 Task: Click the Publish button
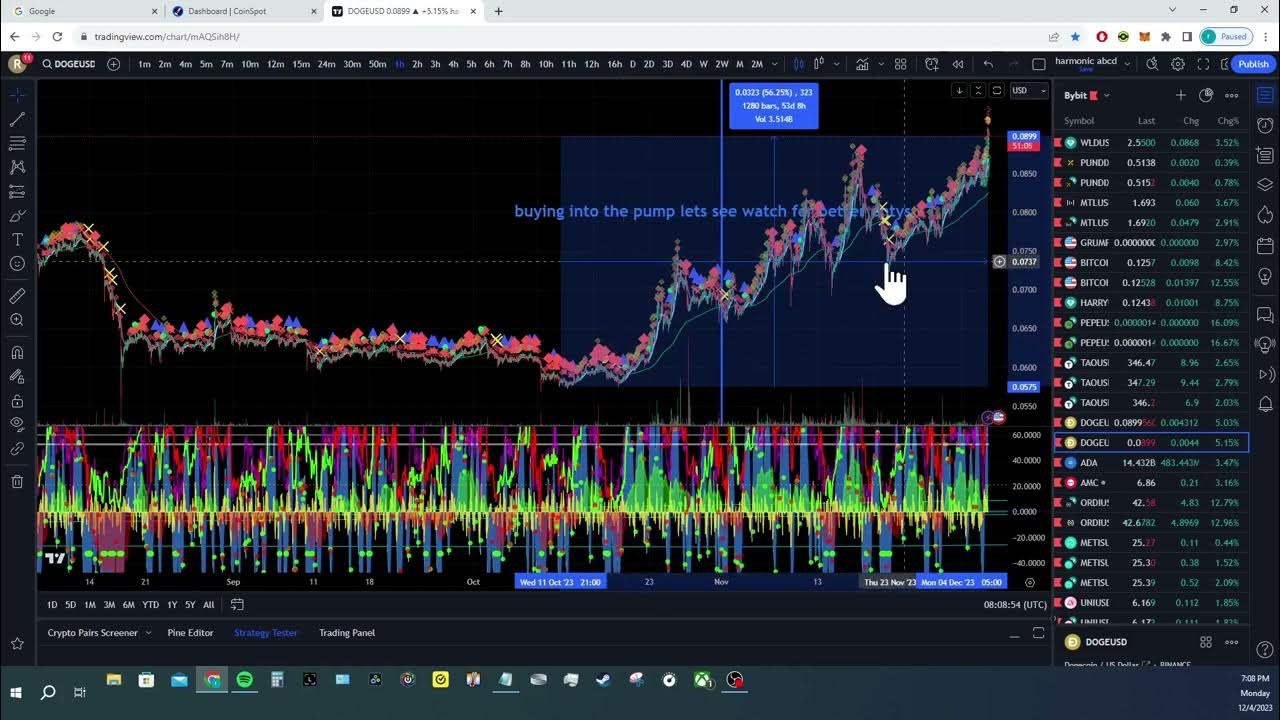(x=1253, y=64)
